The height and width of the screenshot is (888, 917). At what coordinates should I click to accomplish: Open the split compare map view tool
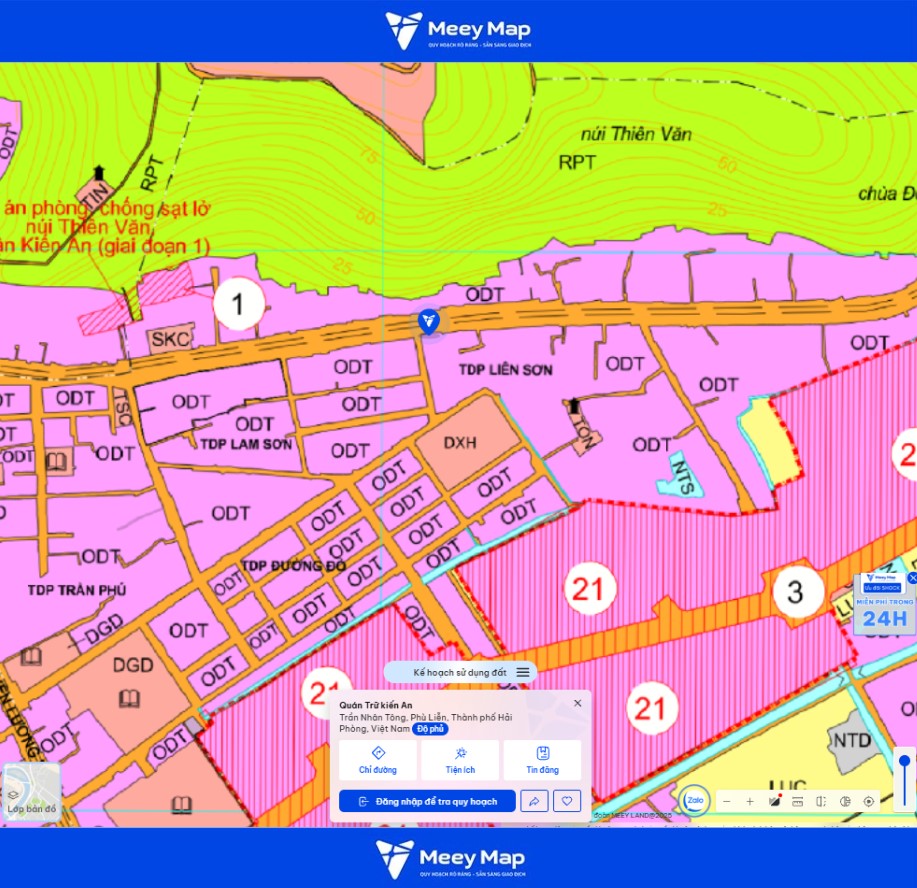point(821,801)
